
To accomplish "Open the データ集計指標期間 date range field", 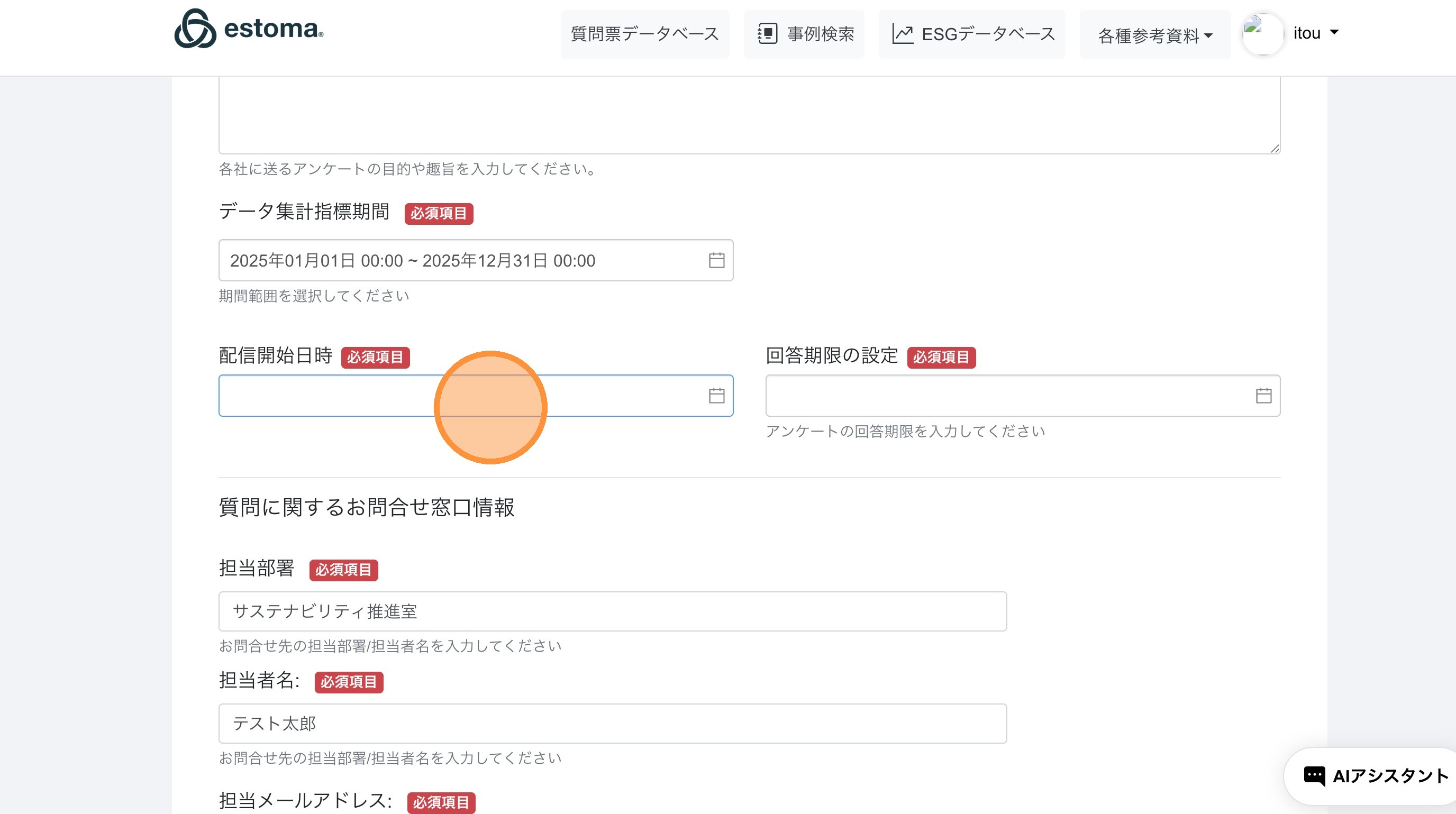I will pos(463,260).
